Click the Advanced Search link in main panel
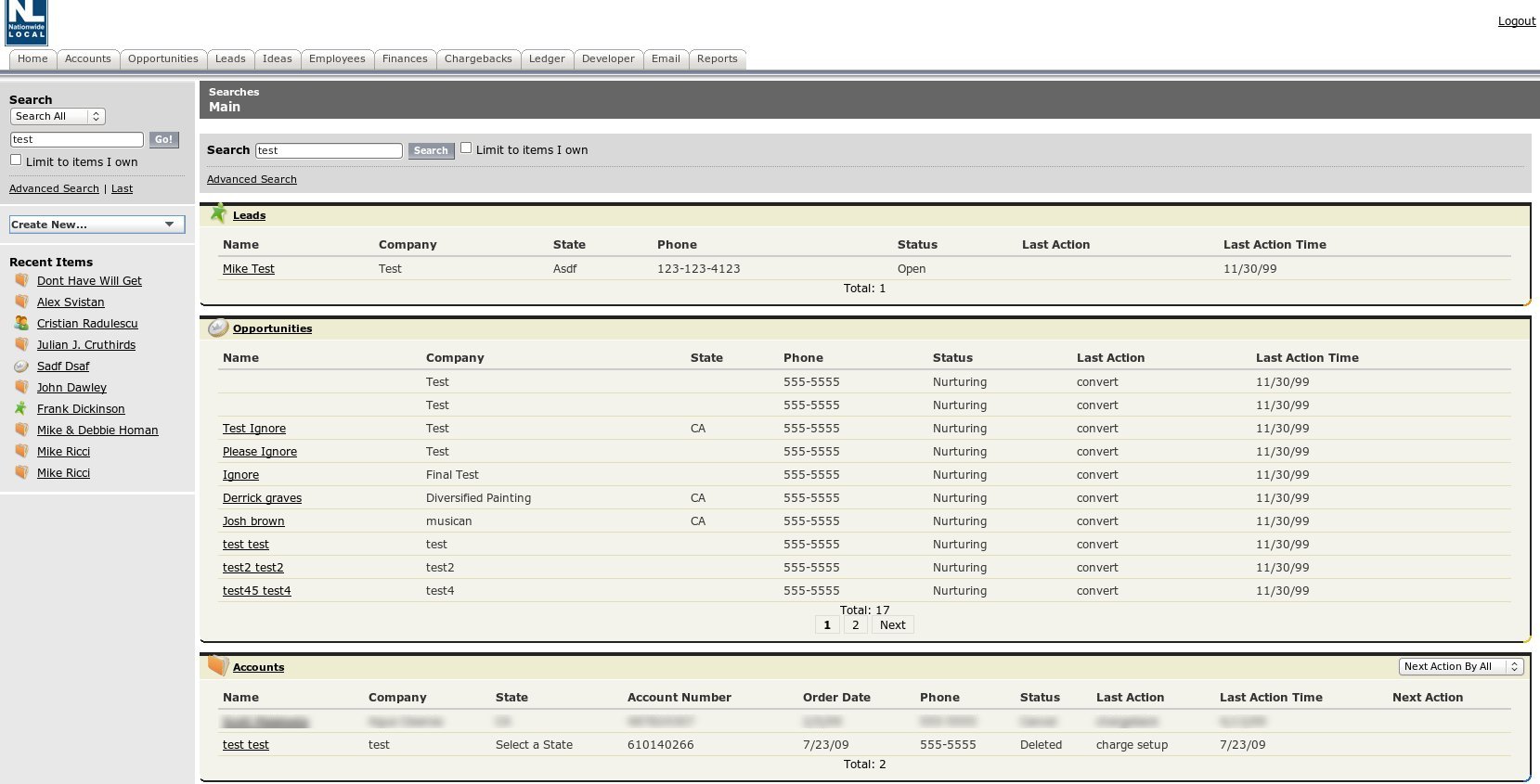The width and height of the screenshot is (1540, 784). coord(252,179)
